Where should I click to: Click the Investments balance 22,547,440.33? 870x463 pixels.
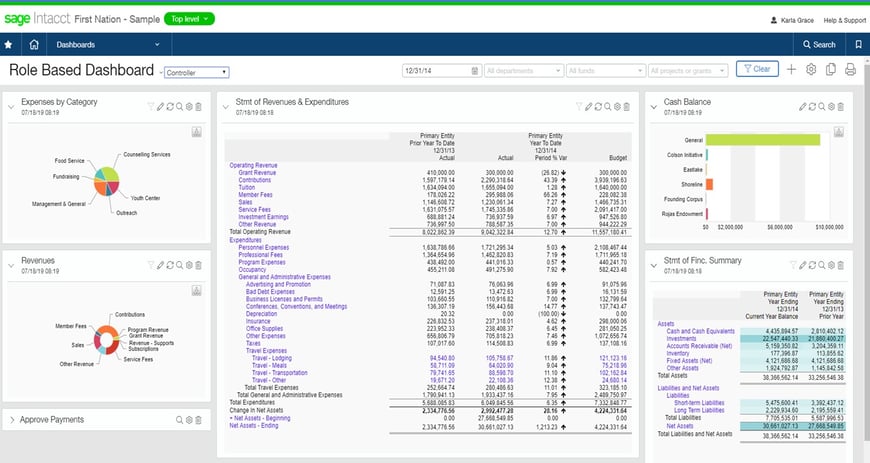click(780, 339)
